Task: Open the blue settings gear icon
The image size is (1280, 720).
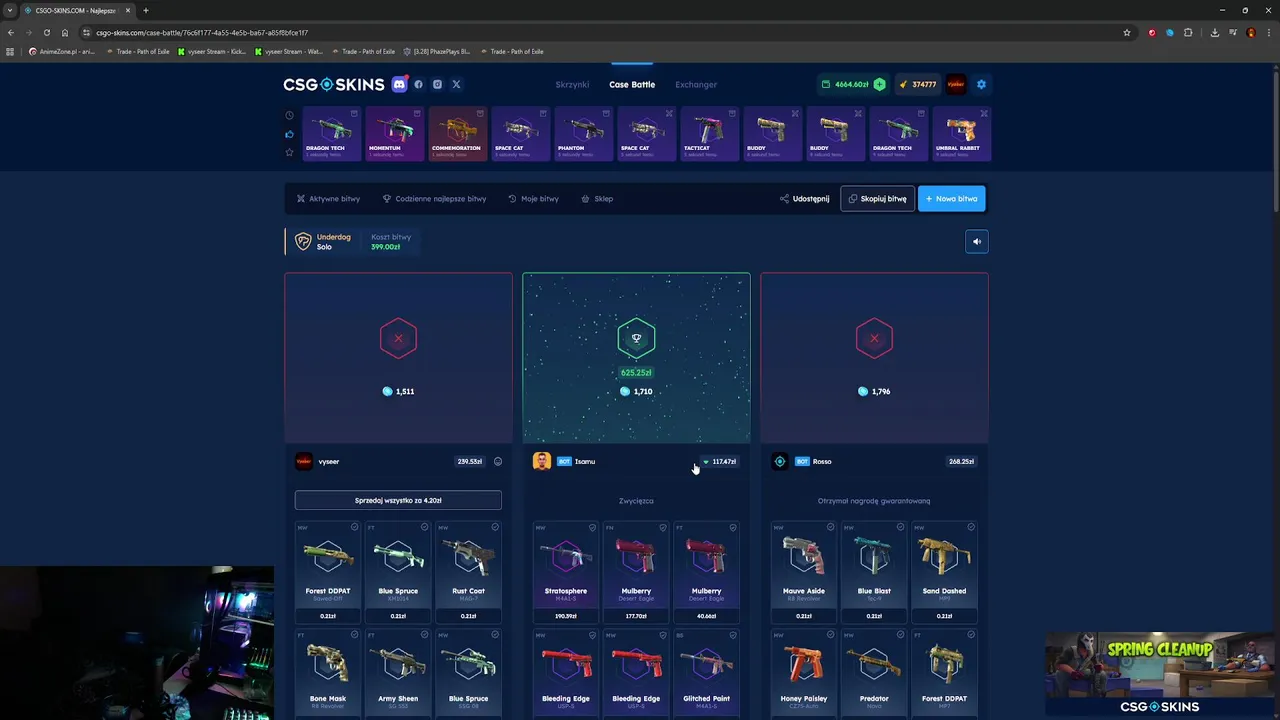Action: coord(981,84)
